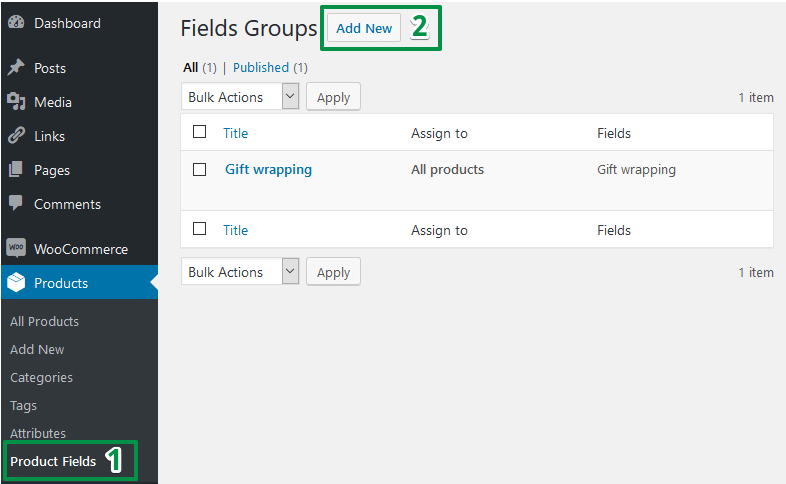Open the Tags submenu item
The height and width of the screenshot is (484, 786).
coord(23,405)
